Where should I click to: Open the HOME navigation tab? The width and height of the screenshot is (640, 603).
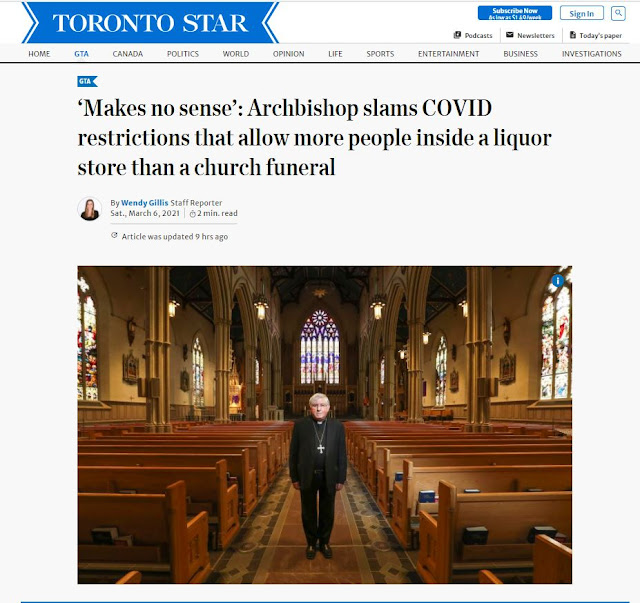point(39,54)
